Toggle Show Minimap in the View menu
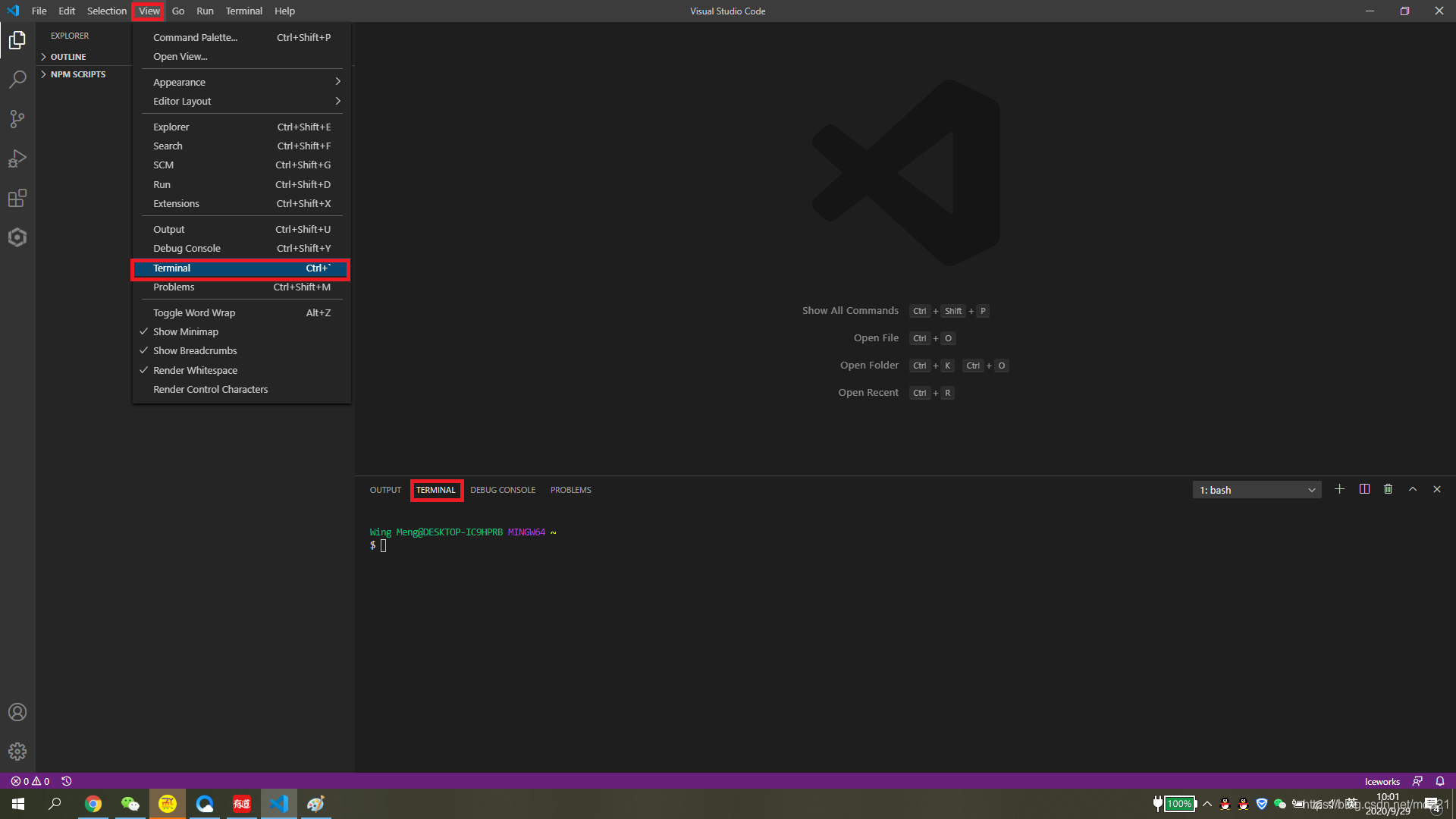This screenshot has width=1456, height=819. pos(186,331)
